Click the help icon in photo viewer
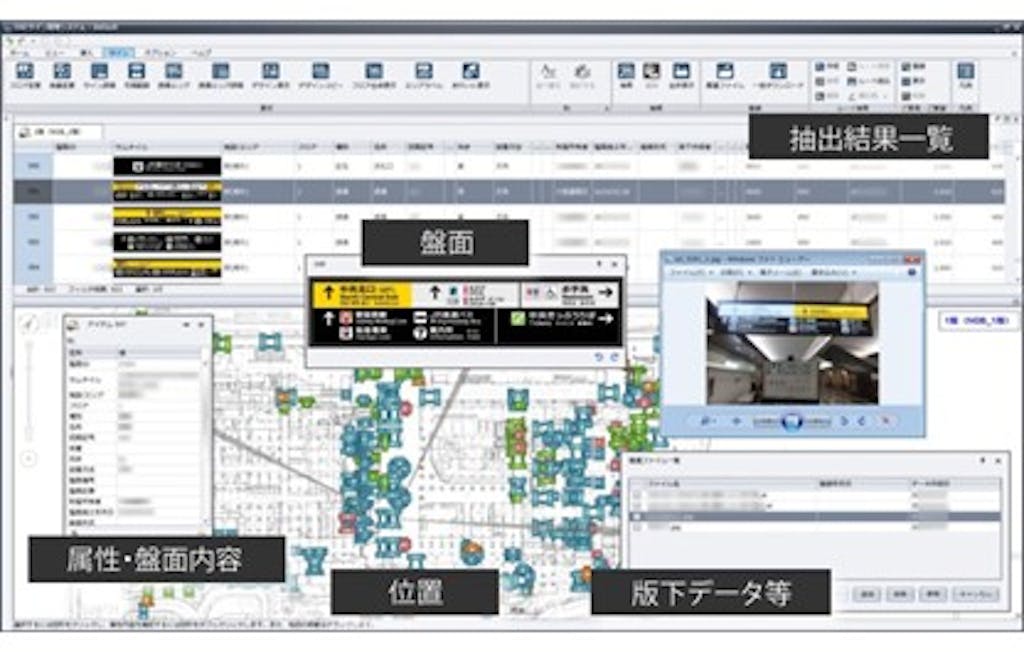 click(x=911, y=272)
